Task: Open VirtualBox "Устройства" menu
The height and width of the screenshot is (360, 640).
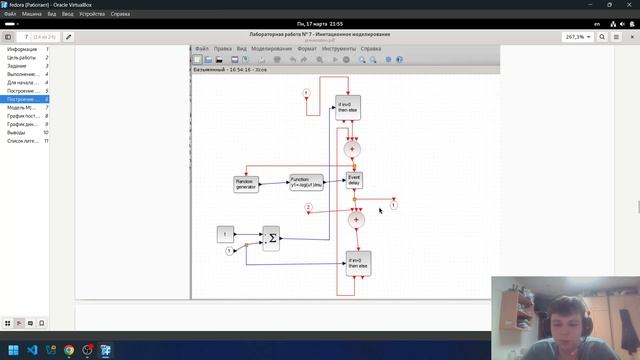Action: [92, 14]
